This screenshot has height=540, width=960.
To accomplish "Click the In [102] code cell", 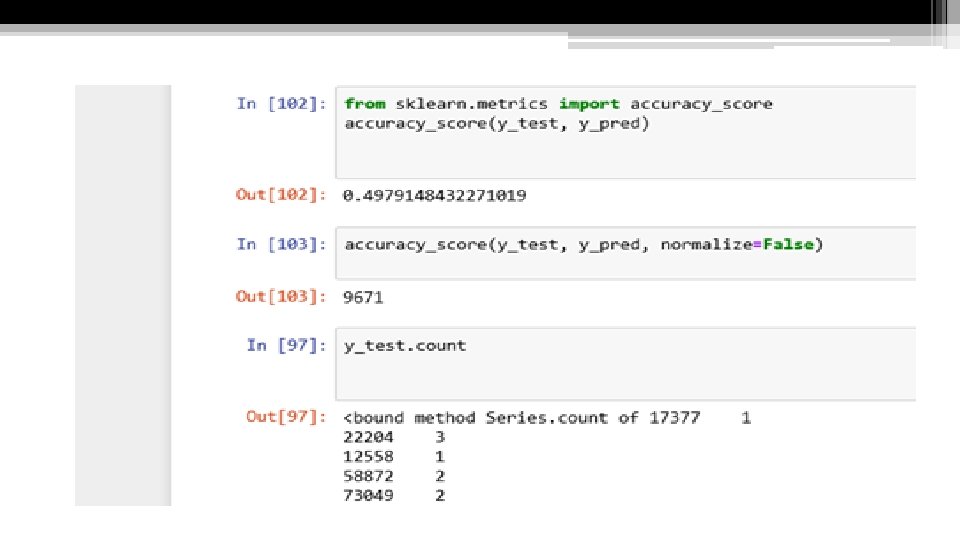I will [x=625, y=133].
